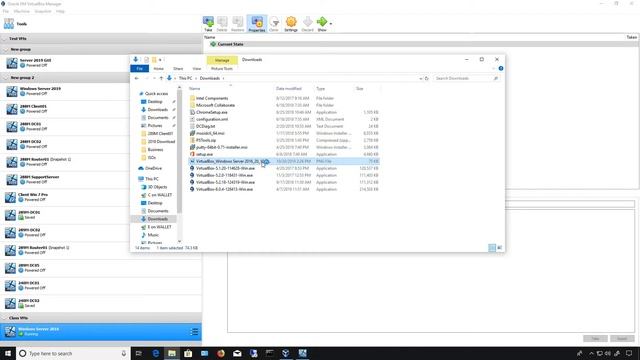Select the Server 2019 GUI virtual machine

(x=65, y=63)
